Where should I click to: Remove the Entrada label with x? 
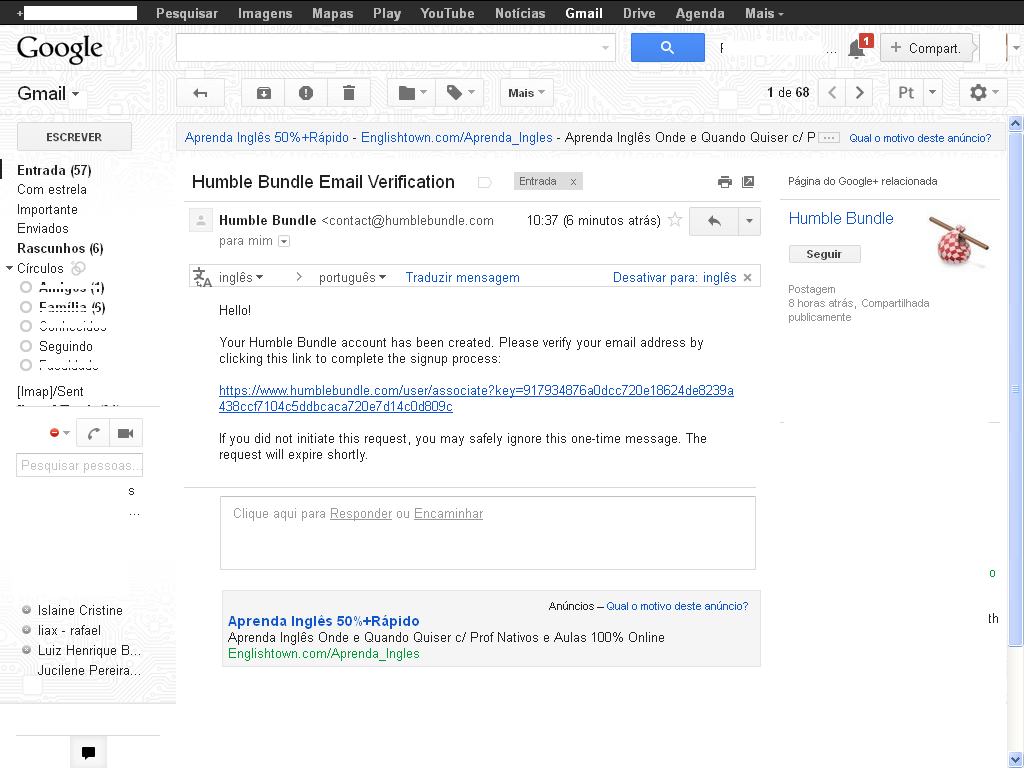pos(573,182)
